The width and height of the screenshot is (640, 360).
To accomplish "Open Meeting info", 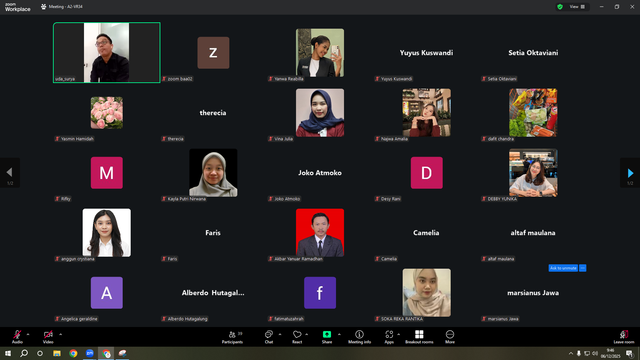I will [360, 337].
